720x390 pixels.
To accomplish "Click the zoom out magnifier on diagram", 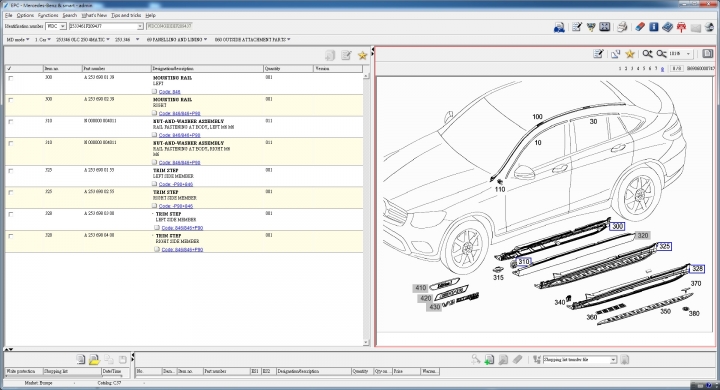I will [661, 54].
